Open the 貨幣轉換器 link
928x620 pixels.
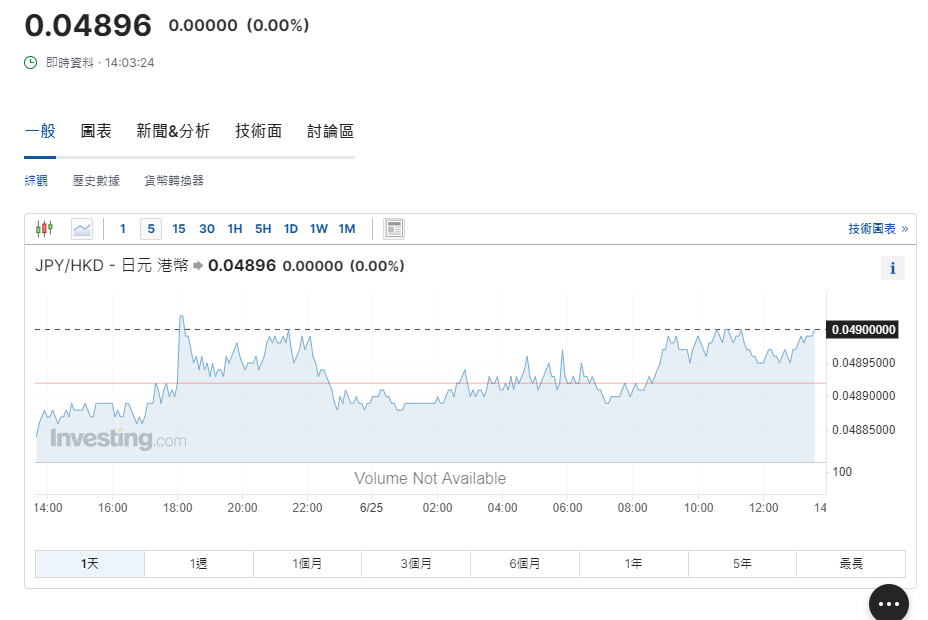pyautogui.click(x=174, y=181)
